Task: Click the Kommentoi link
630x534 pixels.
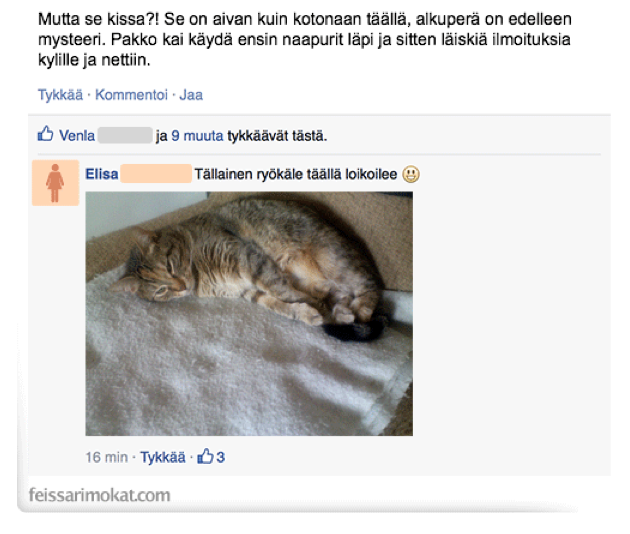Action: click(x=131, y=95)
